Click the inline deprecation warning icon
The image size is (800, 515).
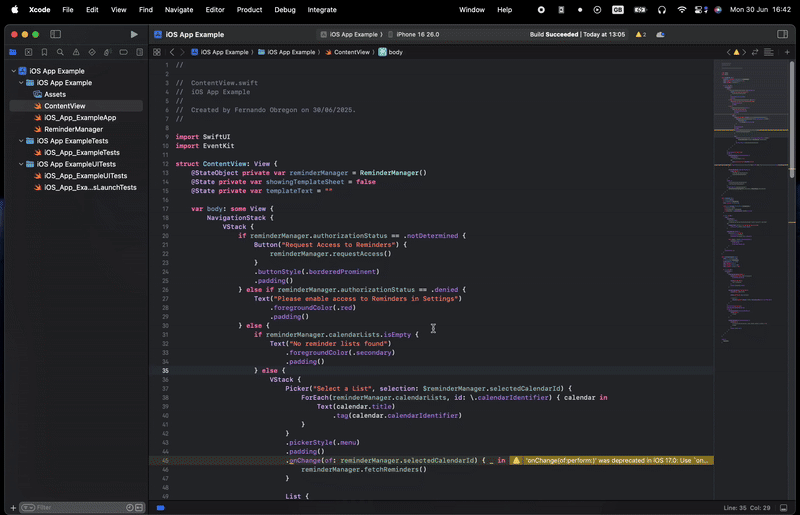pos(516,460)
